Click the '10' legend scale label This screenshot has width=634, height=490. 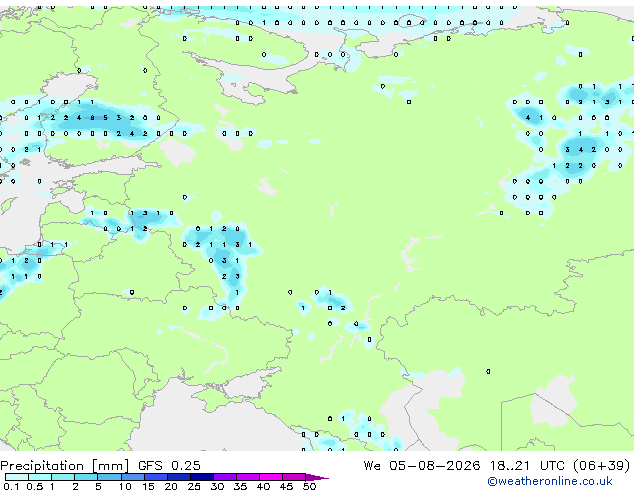125,486
